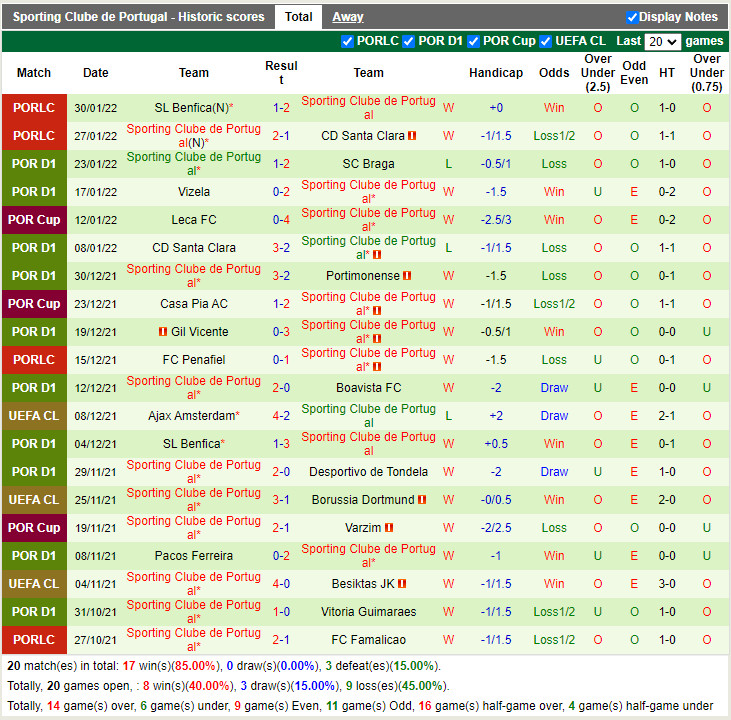Click the L result indicator in the SC Braga row

(448, 164)
